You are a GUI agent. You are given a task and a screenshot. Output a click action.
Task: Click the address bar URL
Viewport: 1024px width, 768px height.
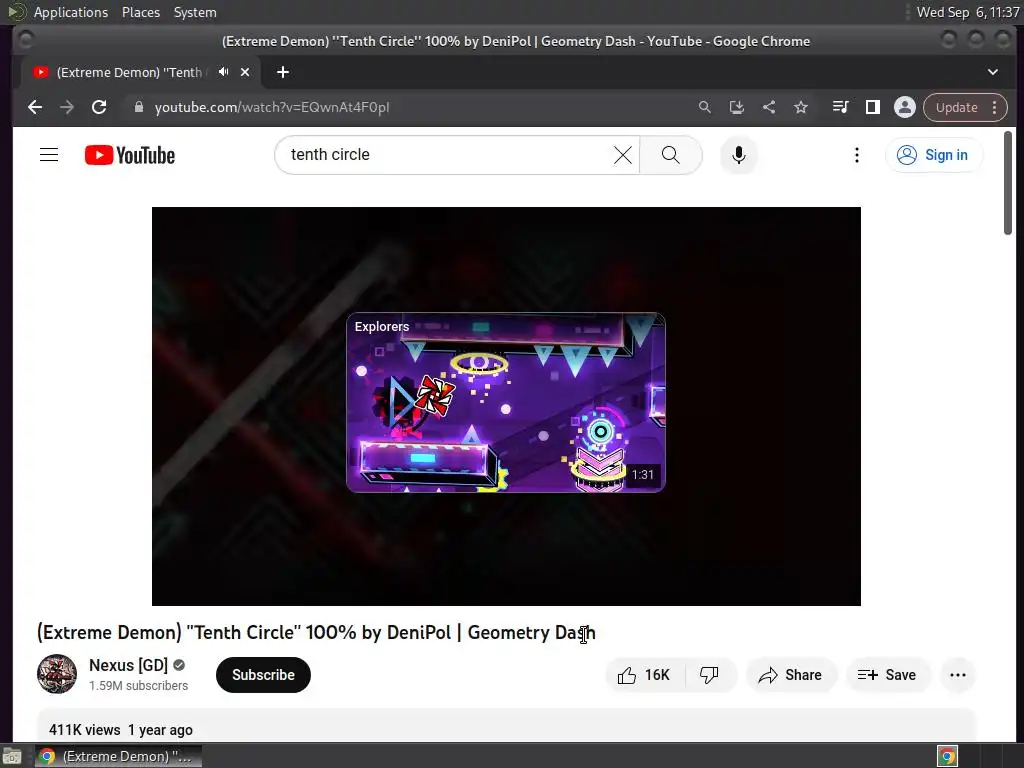[272, 107]
